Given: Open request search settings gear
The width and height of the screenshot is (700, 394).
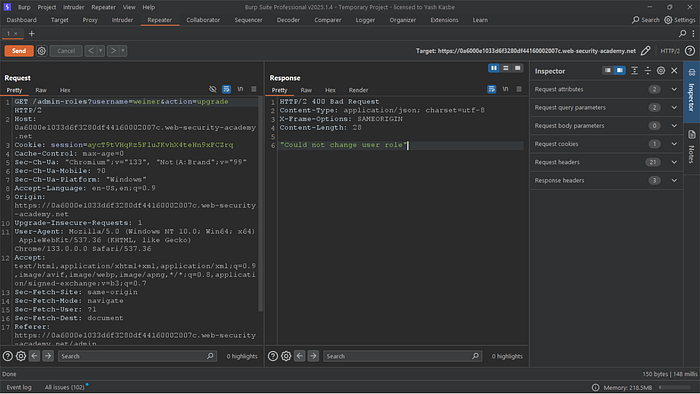Looking at the screenshot, I should click(x=21, y=356).
